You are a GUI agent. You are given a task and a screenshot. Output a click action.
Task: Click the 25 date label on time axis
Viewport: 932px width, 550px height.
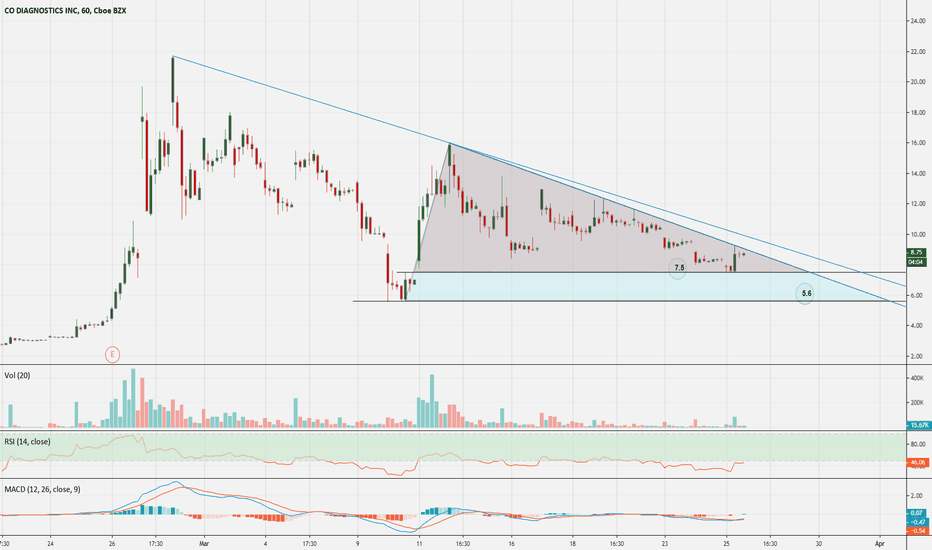726,543
